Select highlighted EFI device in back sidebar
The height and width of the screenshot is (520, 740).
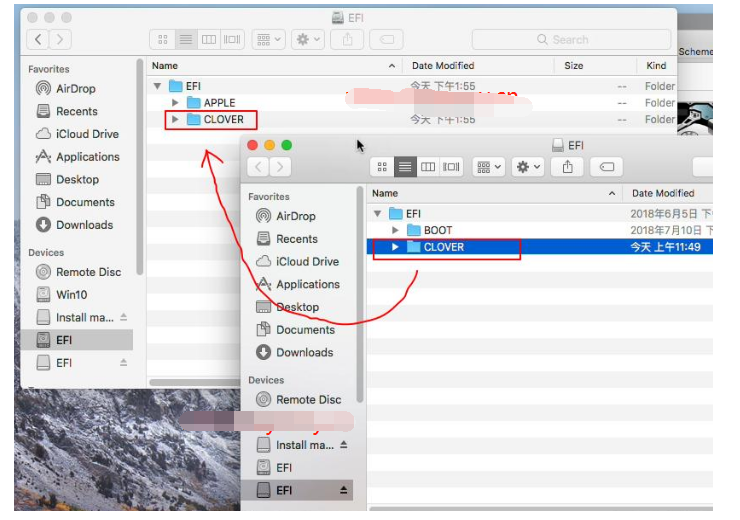coord(77,340)
